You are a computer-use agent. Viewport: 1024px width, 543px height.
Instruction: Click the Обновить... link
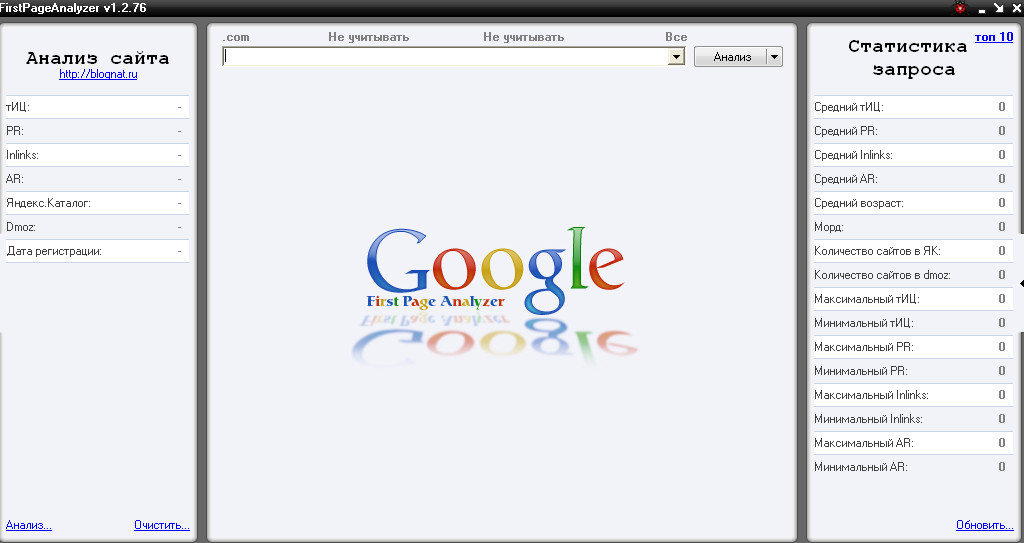tap(984, 525)
